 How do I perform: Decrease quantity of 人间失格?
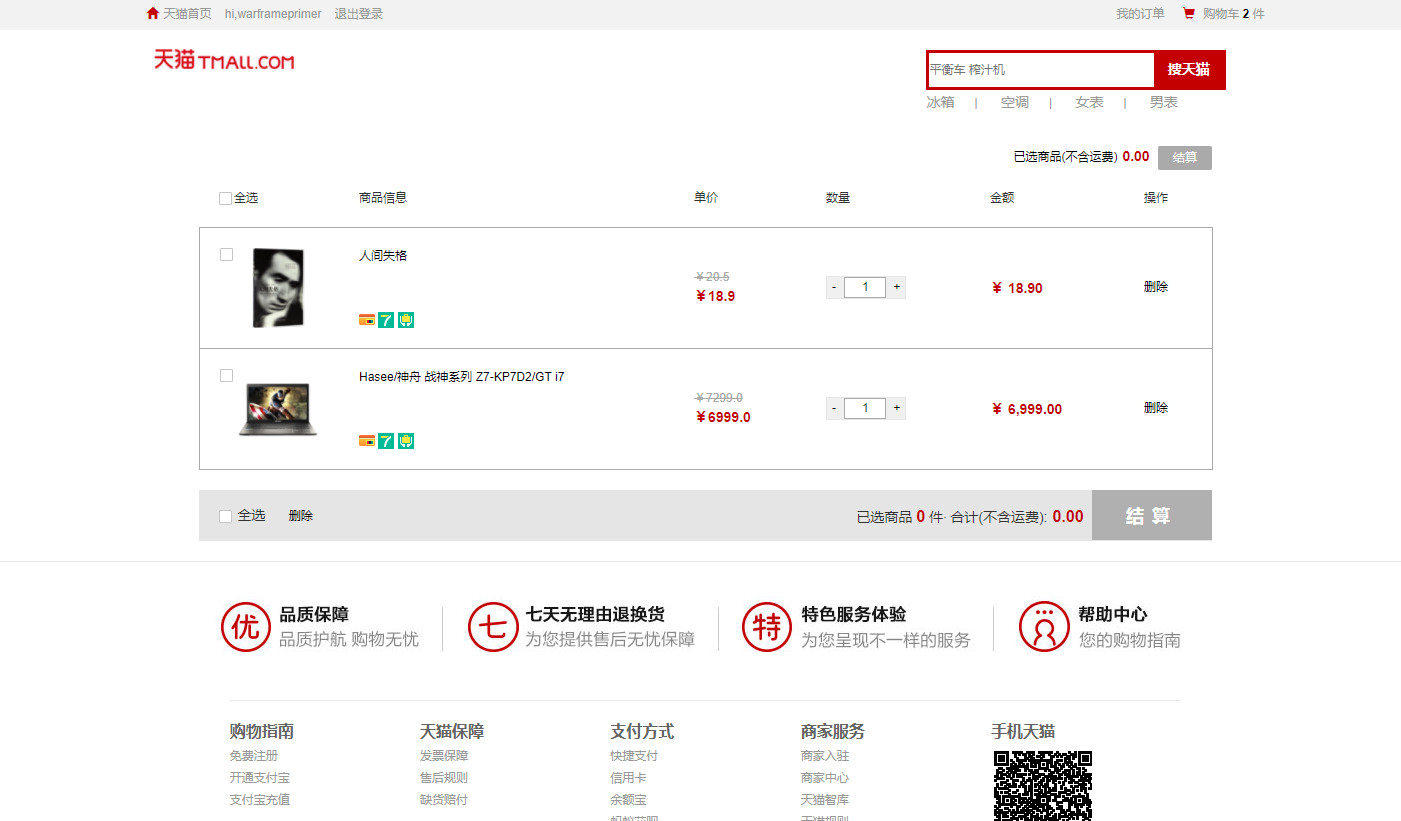[x=834, y=288]
